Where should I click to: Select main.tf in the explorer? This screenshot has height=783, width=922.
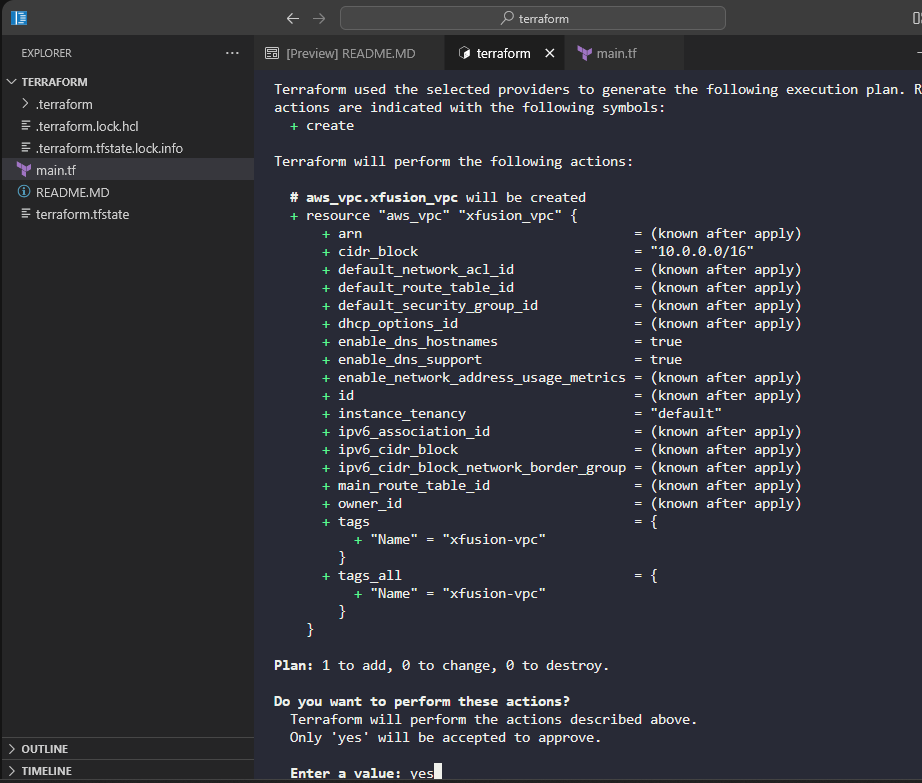coord(128,170)
